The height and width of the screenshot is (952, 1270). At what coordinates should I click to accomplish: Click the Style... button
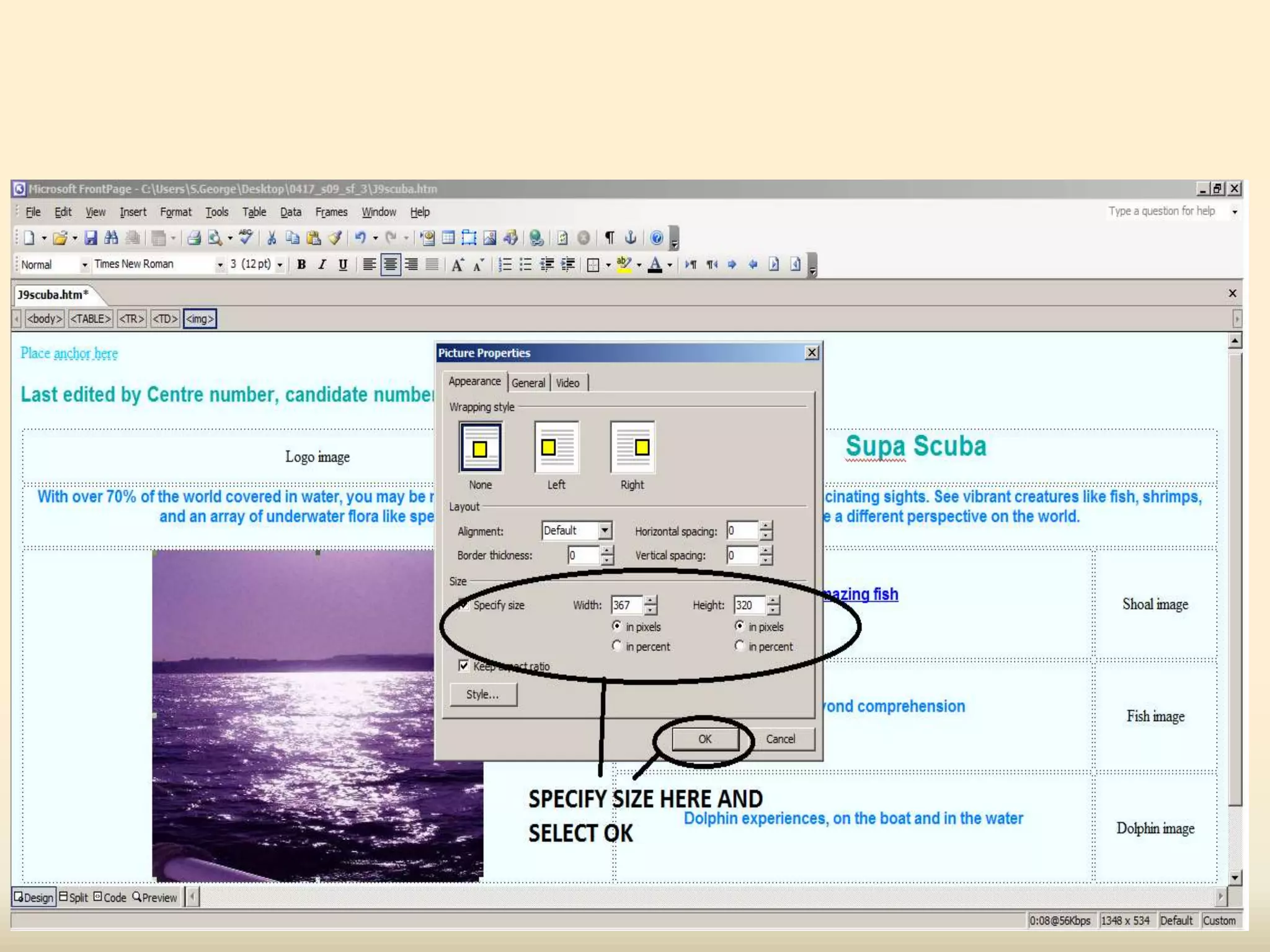[482, 694]
